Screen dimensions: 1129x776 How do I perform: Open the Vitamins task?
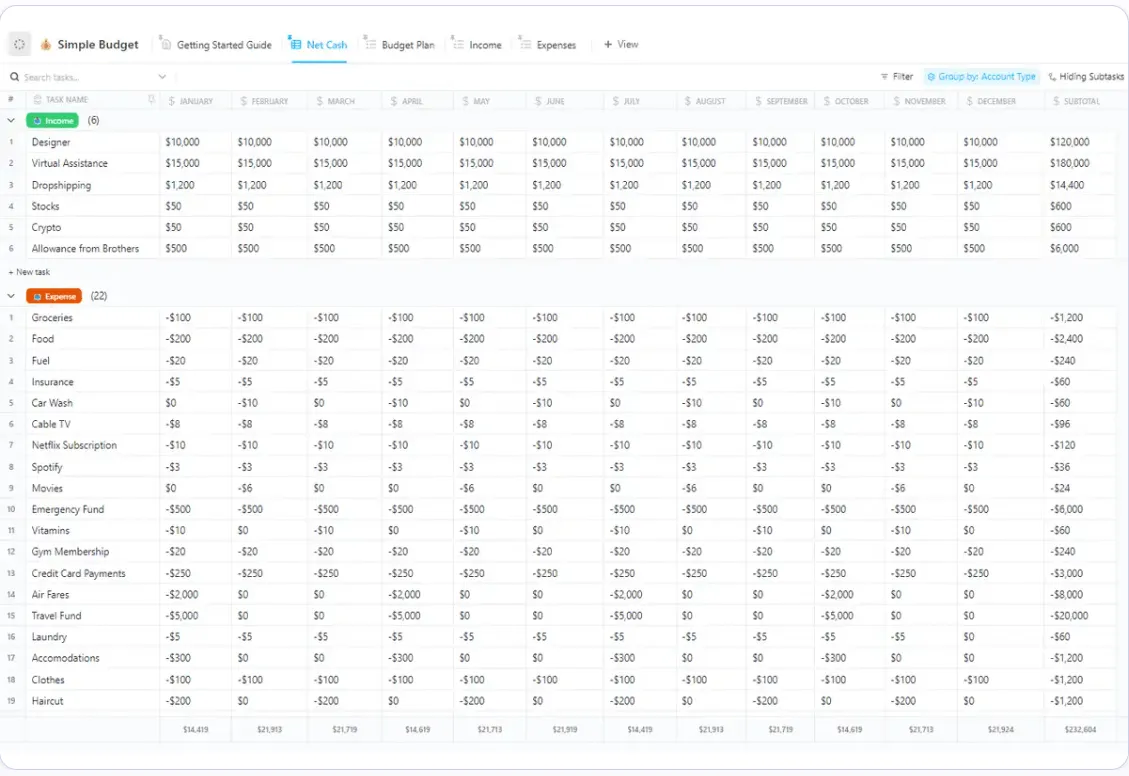50,531
